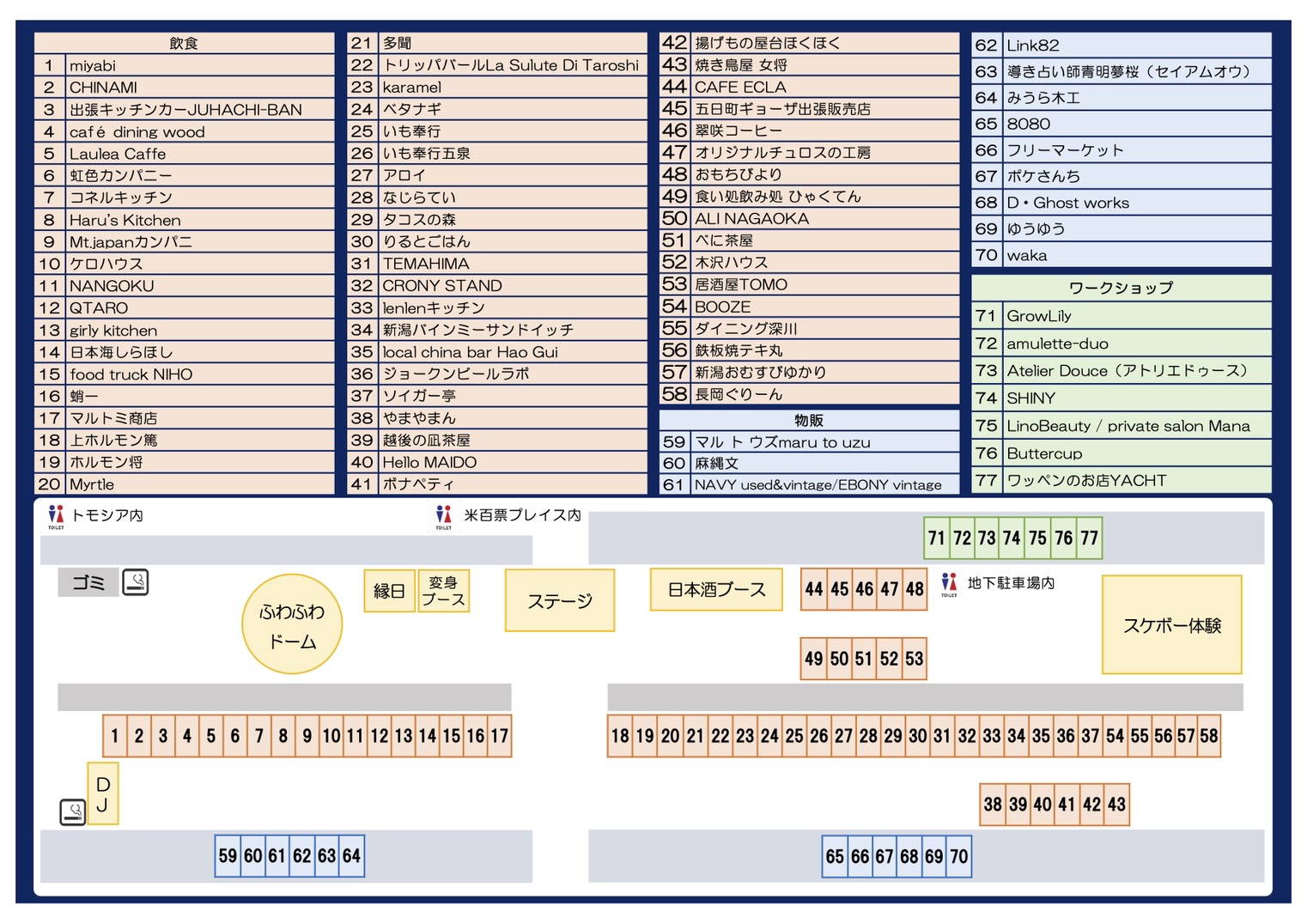
Task: Select list row フリーマーケット
Action: point(1122,150)
